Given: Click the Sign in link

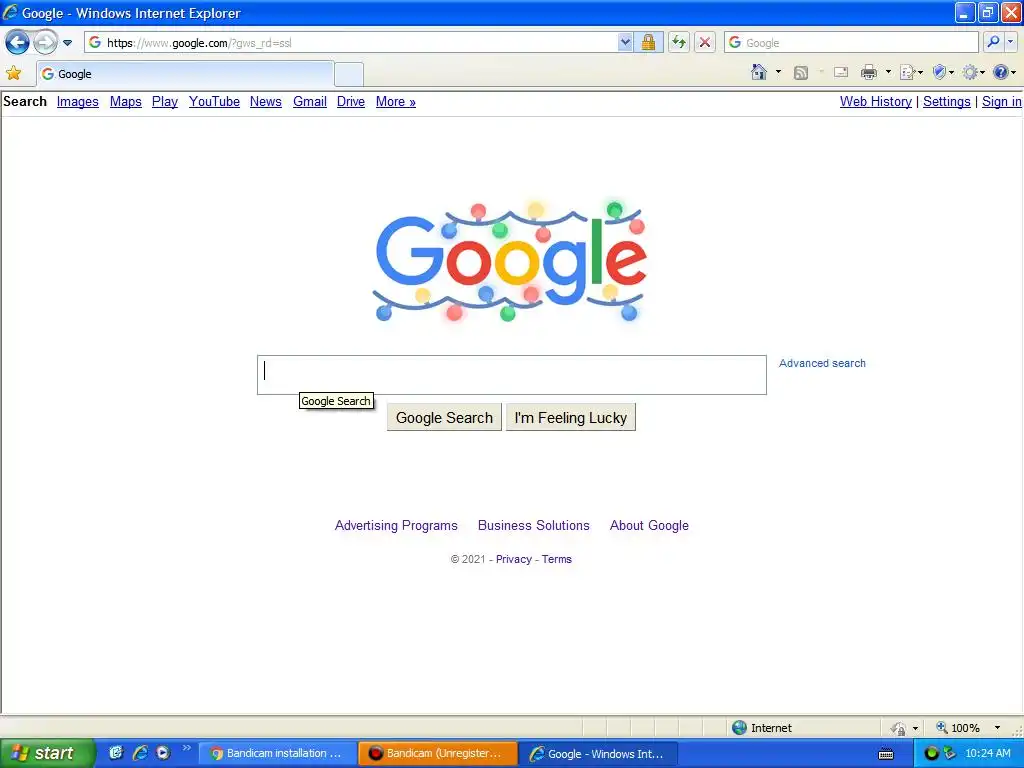Looking at the screenshot, I should [1001, 102].
